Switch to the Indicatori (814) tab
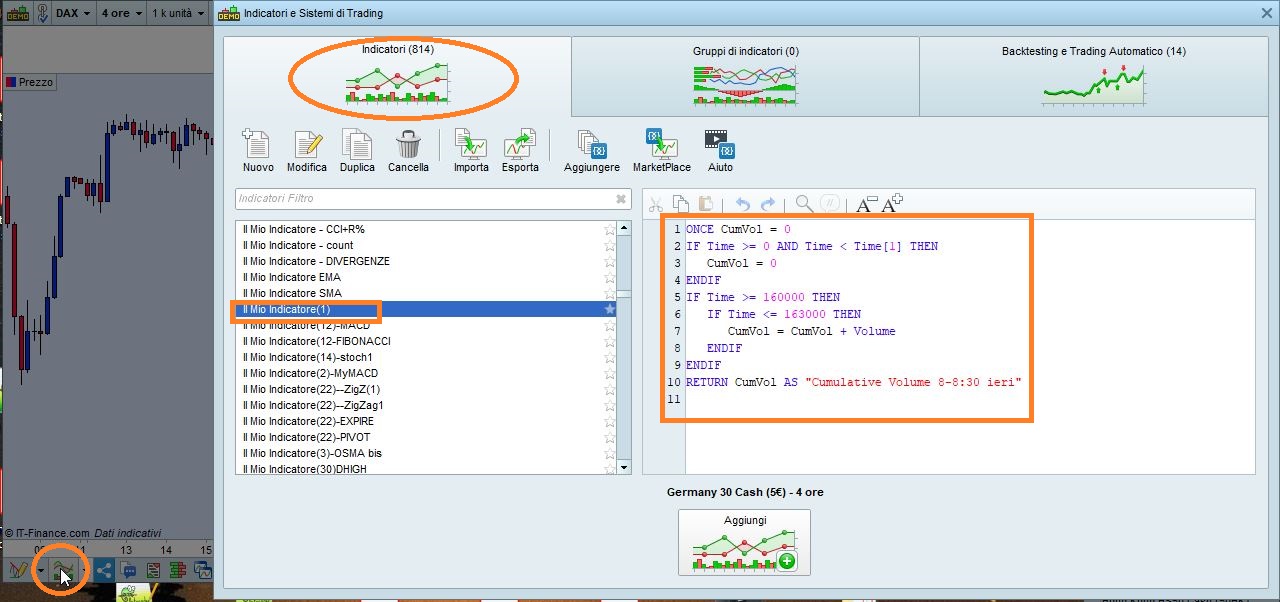The image size is (1280, 602). pos(397,75)
